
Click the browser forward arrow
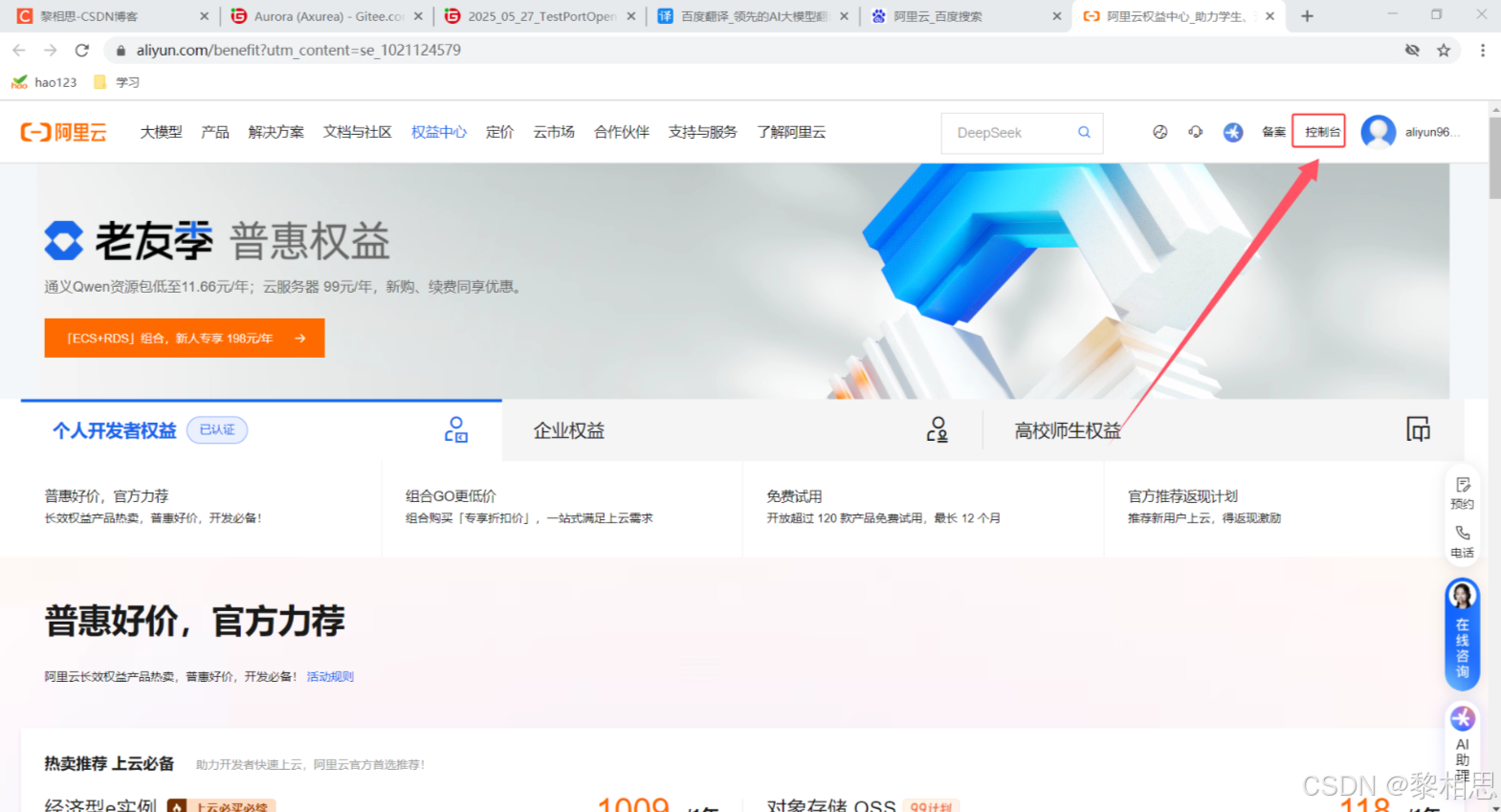[51, 50]
